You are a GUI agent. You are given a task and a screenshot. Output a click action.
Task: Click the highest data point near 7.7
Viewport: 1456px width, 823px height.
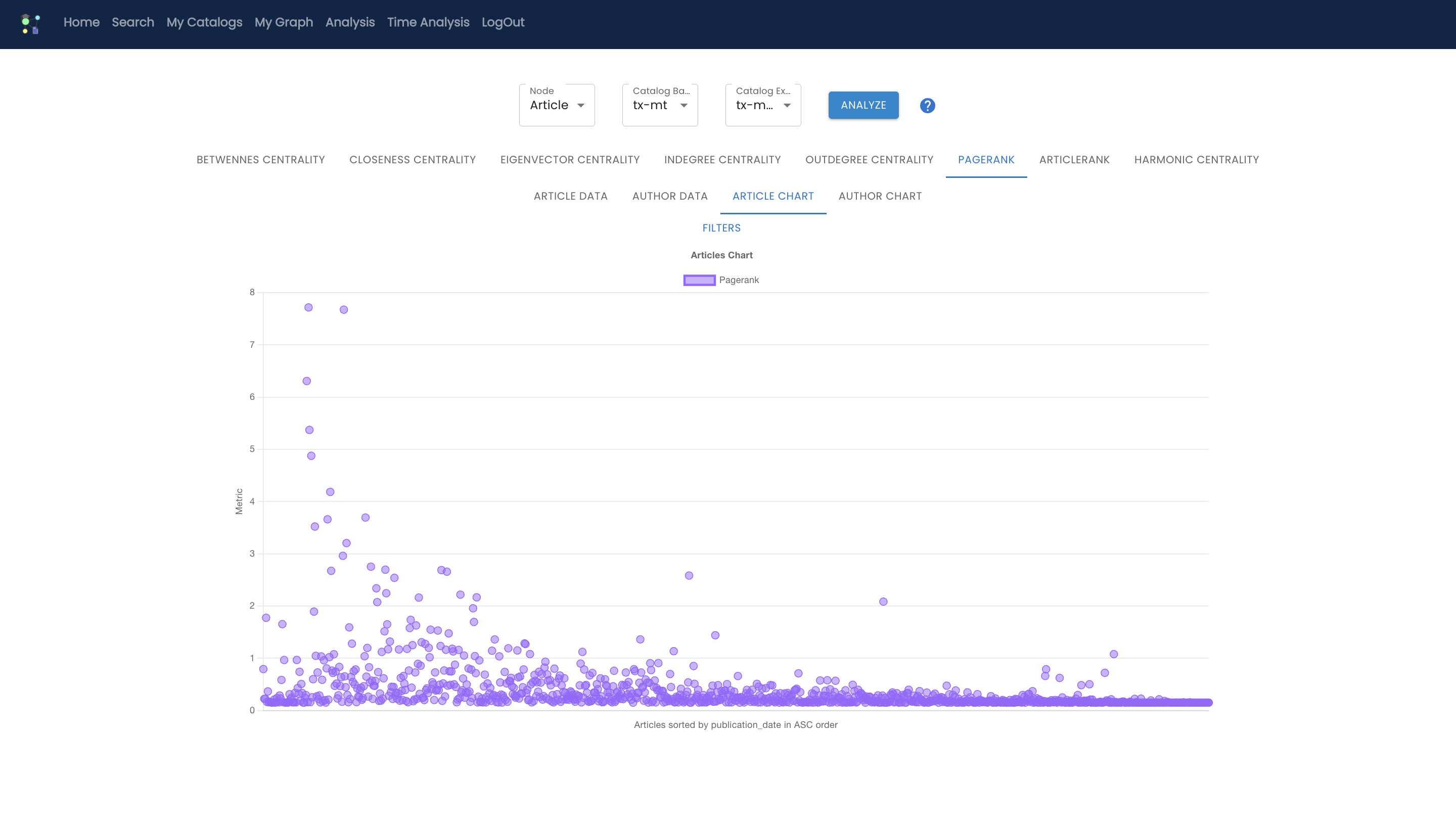pyautogui.click(x=308, y=307)
